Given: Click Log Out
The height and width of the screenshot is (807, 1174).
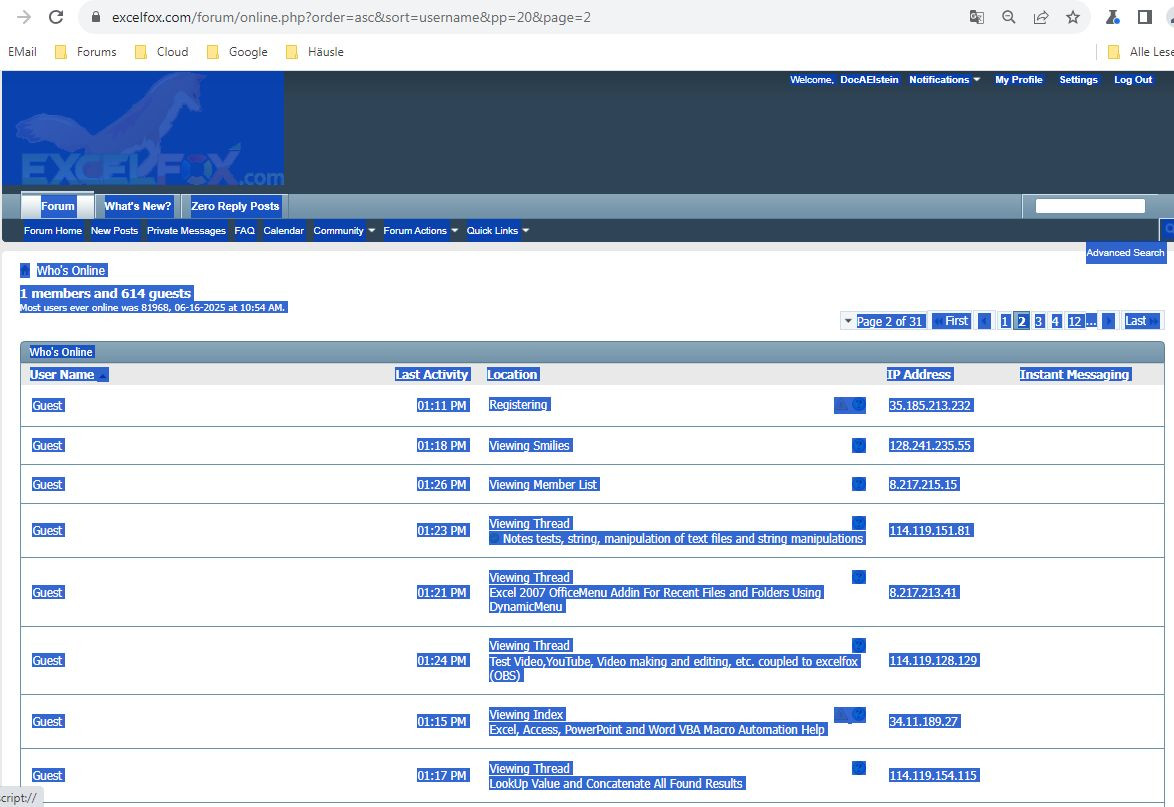Looking at the screenshot, I should pos(1133,79).
